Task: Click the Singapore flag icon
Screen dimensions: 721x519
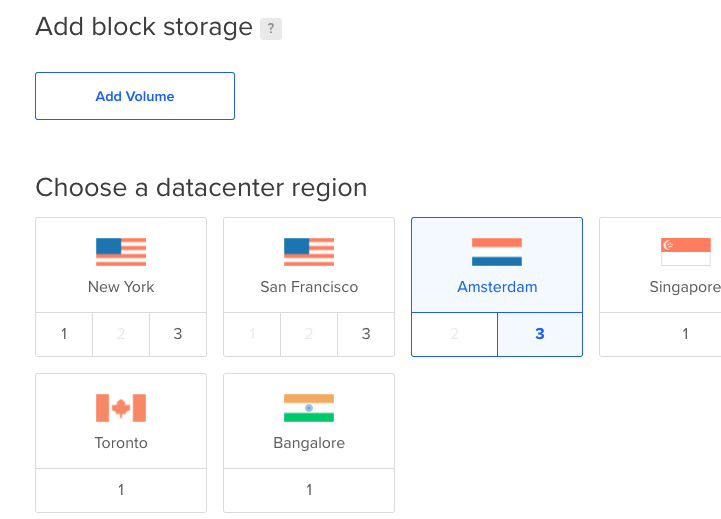Action: (686, 252)
